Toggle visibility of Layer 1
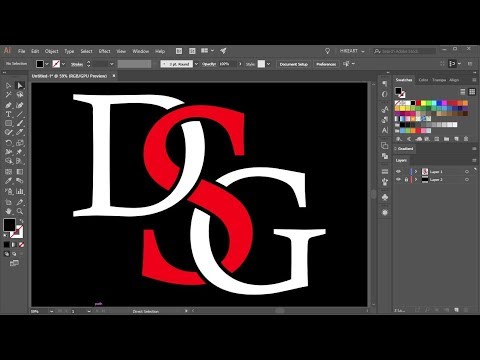The height and width of the screenshot is (360, 480). (398, 172)
